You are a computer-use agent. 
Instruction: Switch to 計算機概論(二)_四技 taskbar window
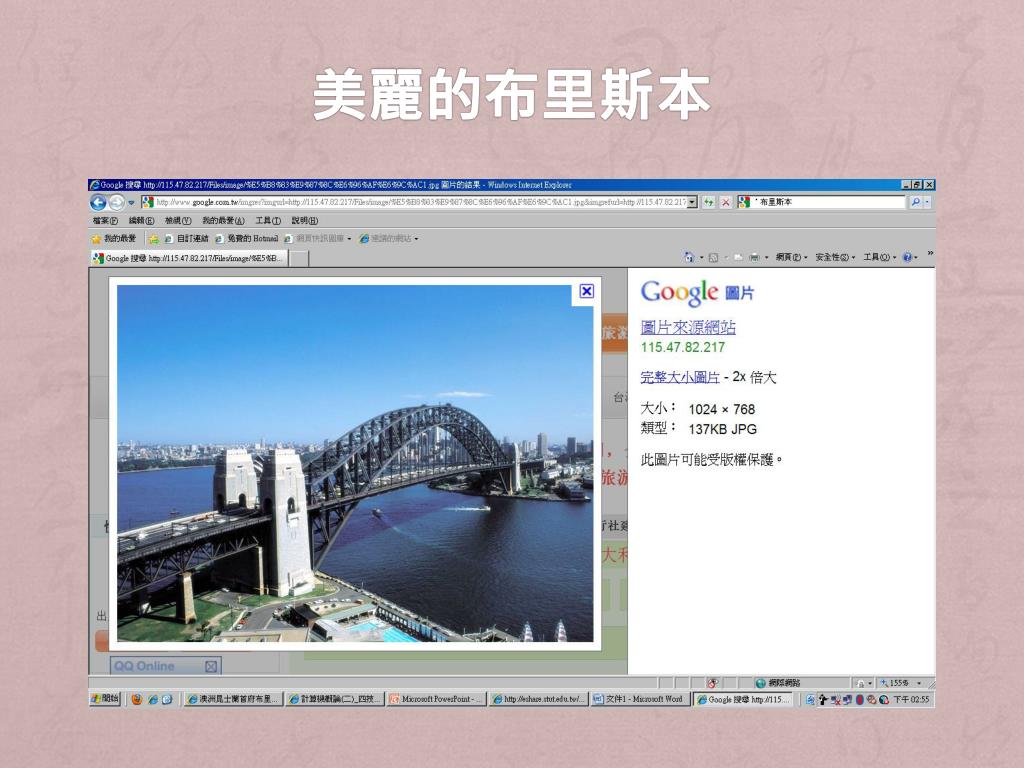coord(334,699)
